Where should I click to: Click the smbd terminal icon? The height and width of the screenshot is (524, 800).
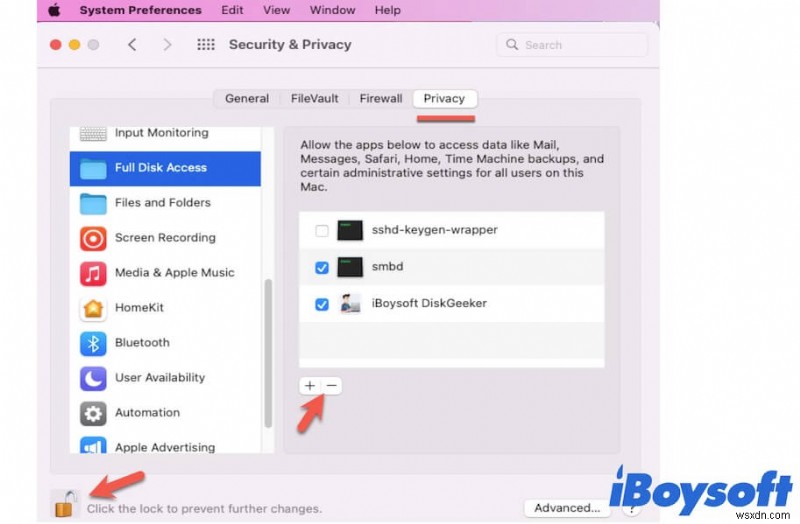point(350,267)
